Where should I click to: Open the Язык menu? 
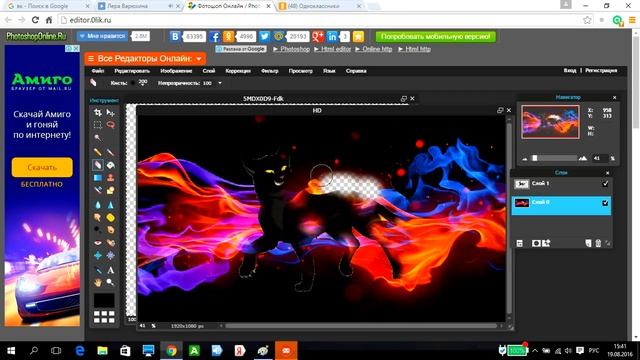pyautogui.click(x=329, y=71)
